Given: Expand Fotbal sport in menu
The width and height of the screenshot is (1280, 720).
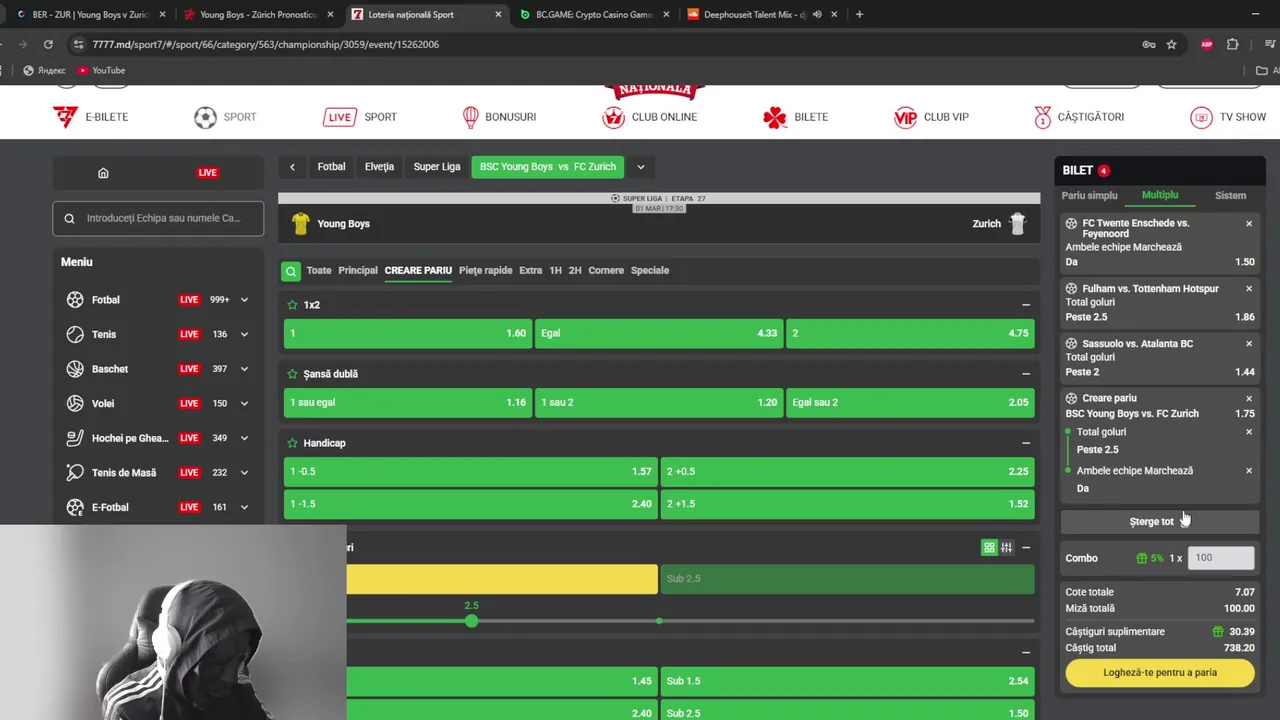Looking at the screenshot, I should [x=244, y=300].
